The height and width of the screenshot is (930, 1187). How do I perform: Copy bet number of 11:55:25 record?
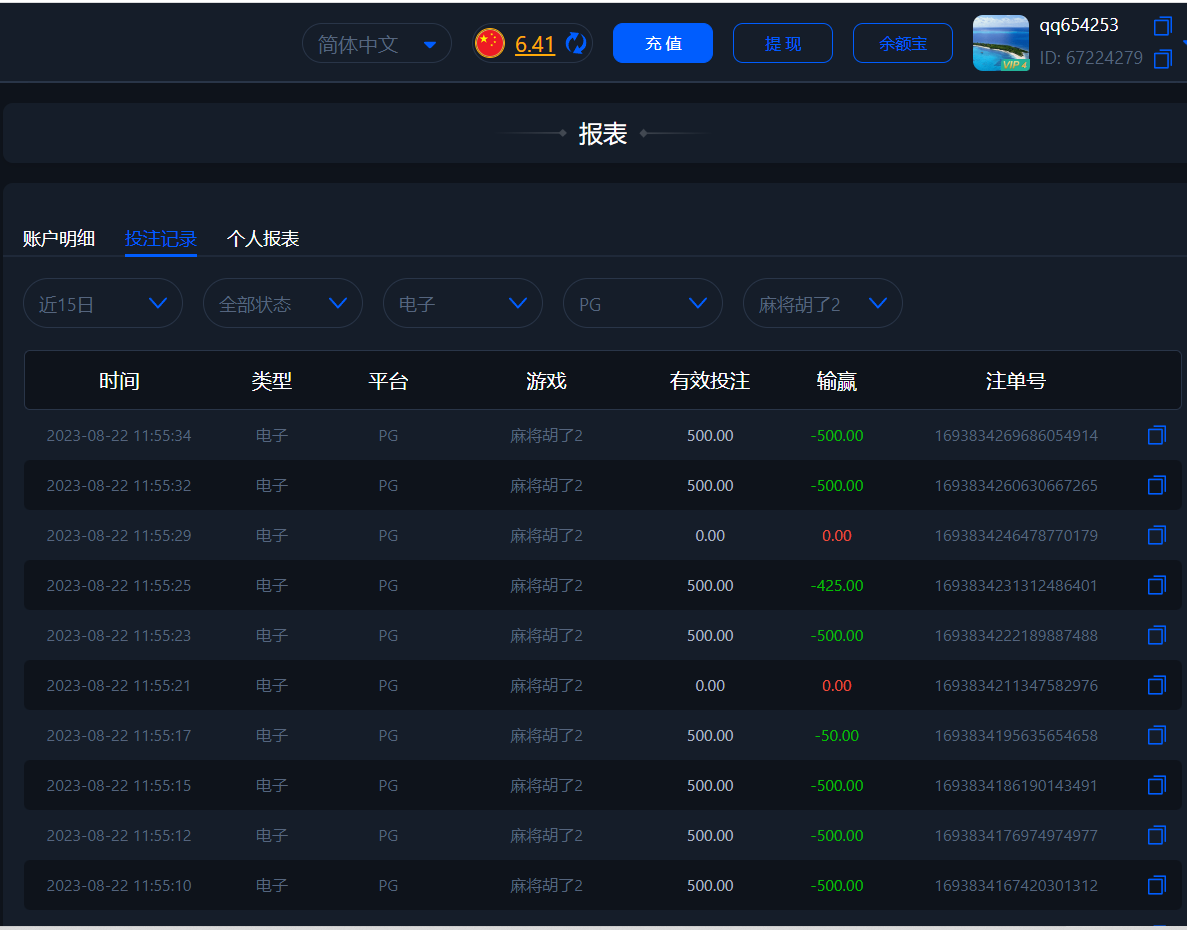pos(1157,585)
